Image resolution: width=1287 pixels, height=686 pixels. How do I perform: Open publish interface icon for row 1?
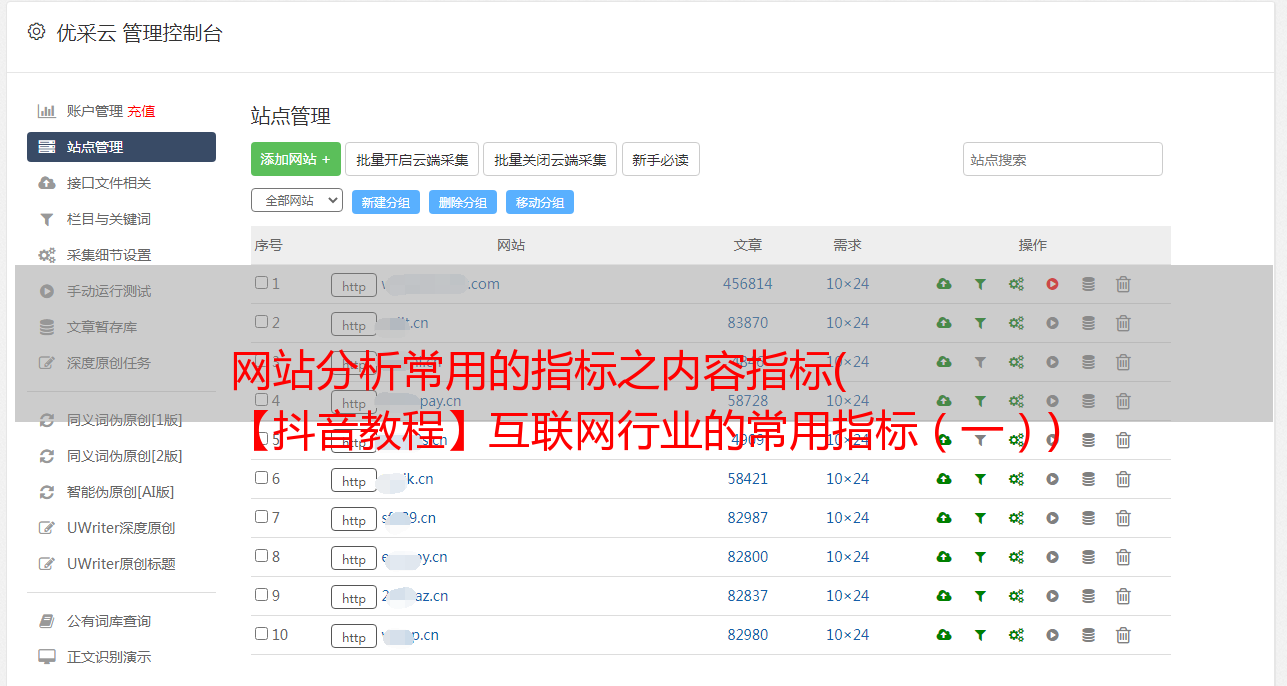coord(944,284)
